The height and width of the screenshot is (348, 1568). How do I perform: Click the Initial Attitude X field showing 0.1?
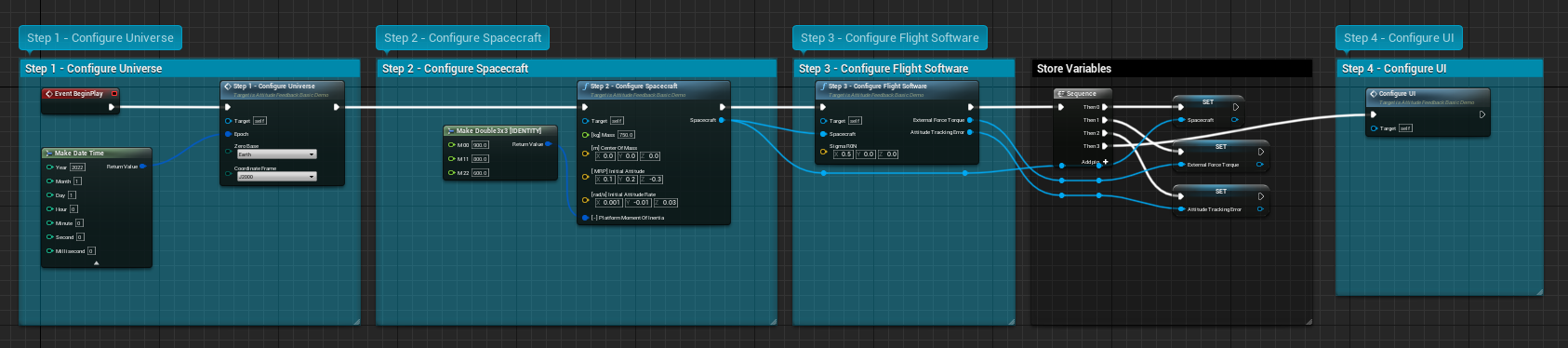point(605,180)
